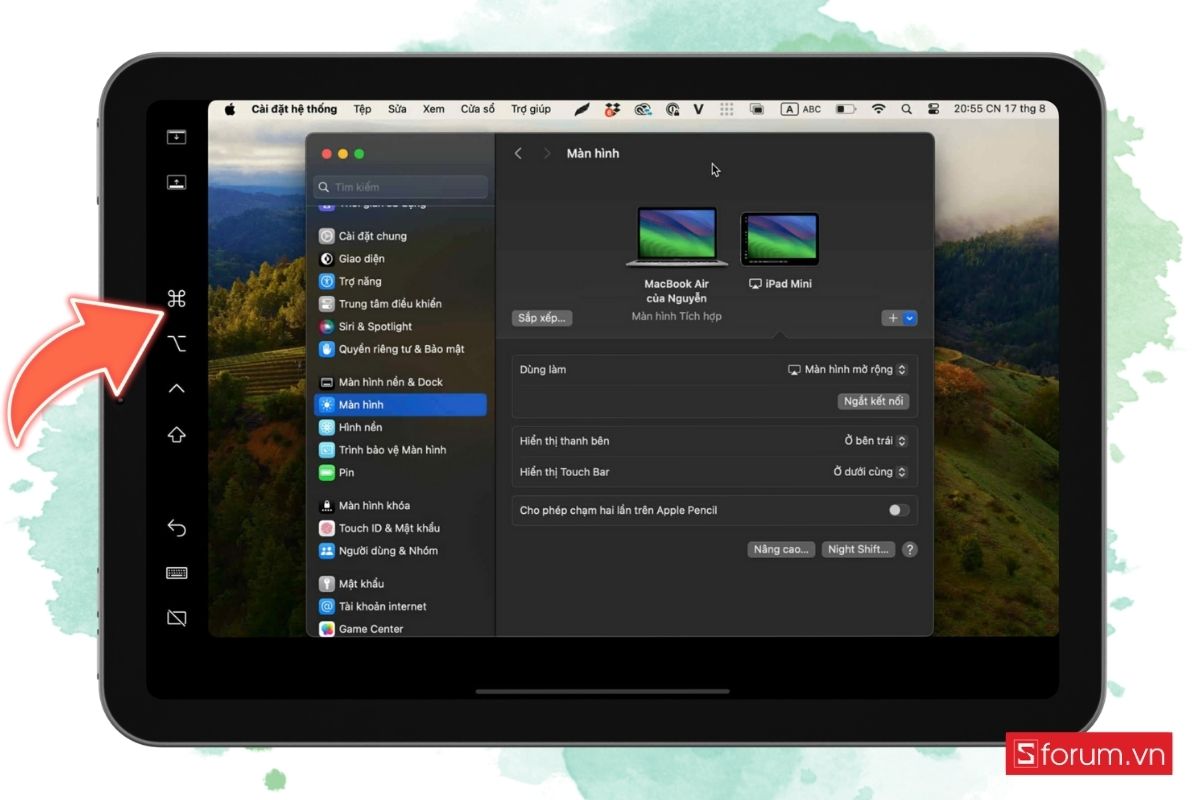Open the Cửa sổ menu
Screen dimensions: 1200x800
pos(477,109)
